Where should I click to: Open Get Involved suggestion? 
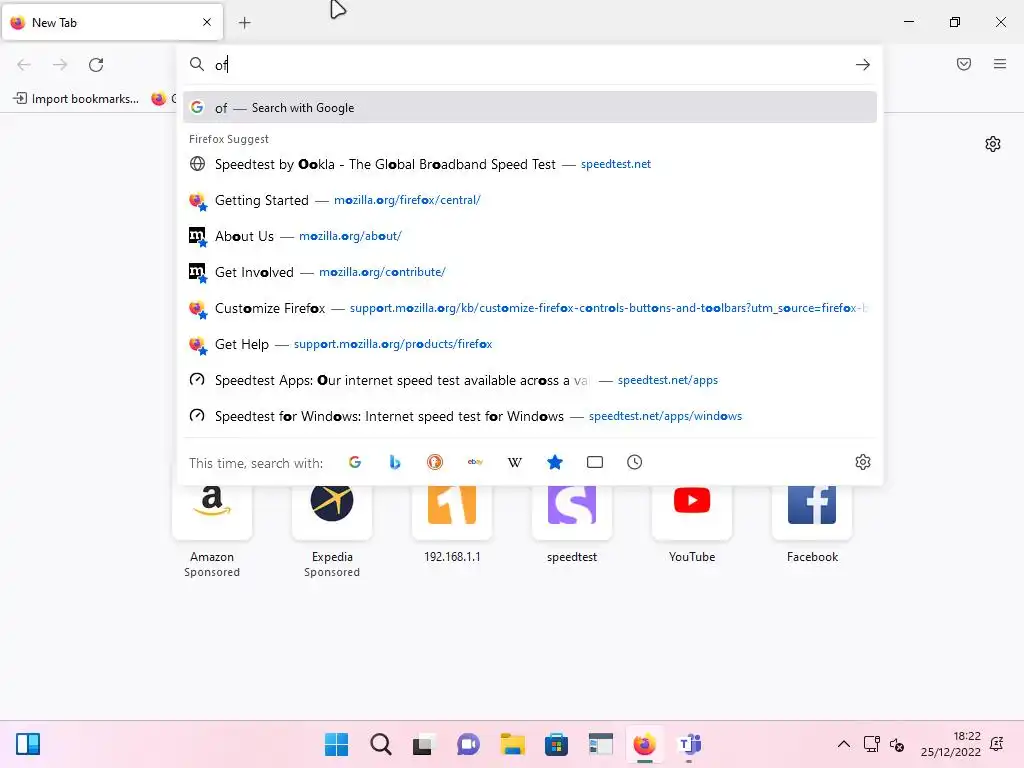coord(530,272)
